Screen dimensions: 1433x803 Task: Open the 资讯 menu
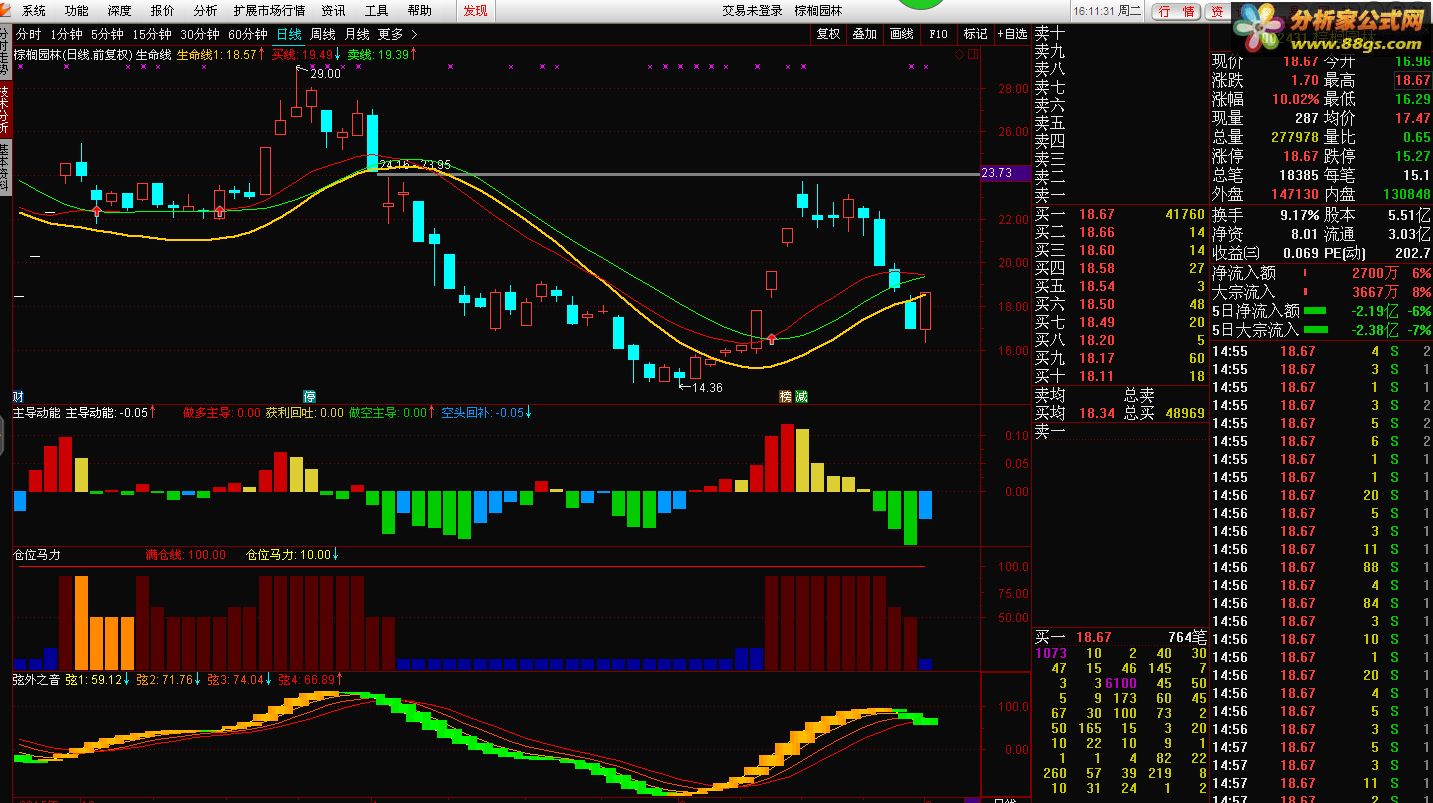333,11
